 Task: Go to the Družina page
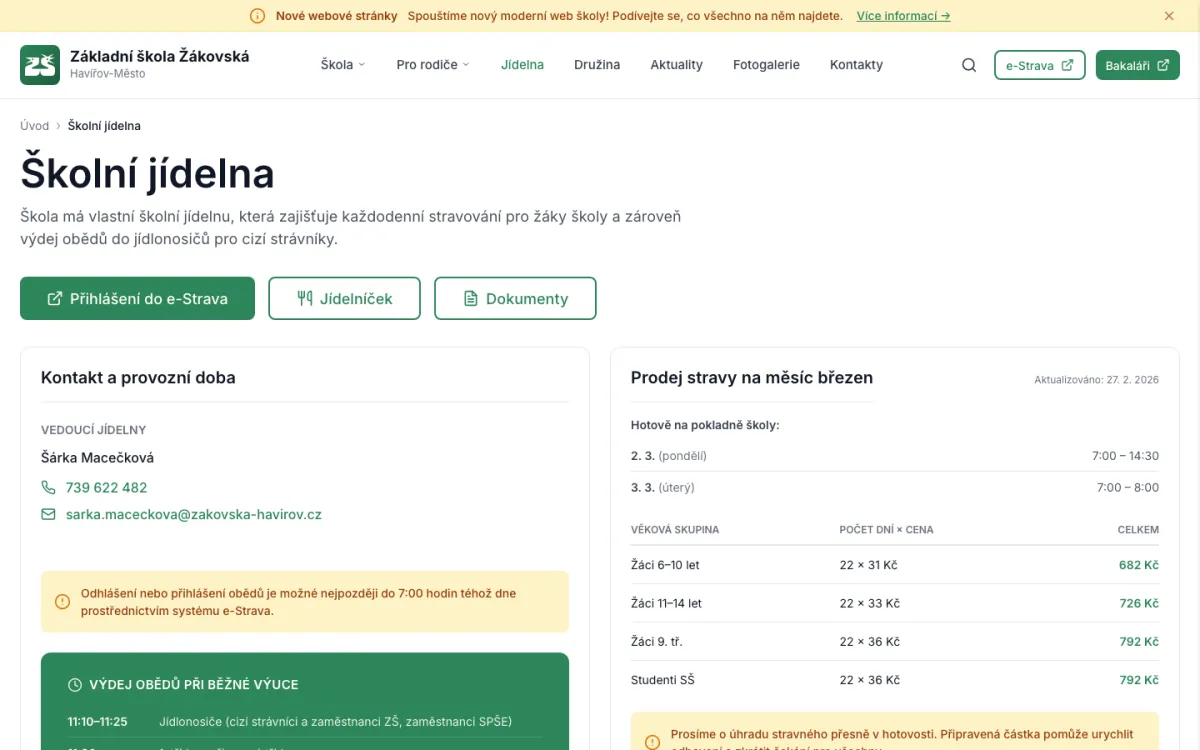click(x=597, y=65)
